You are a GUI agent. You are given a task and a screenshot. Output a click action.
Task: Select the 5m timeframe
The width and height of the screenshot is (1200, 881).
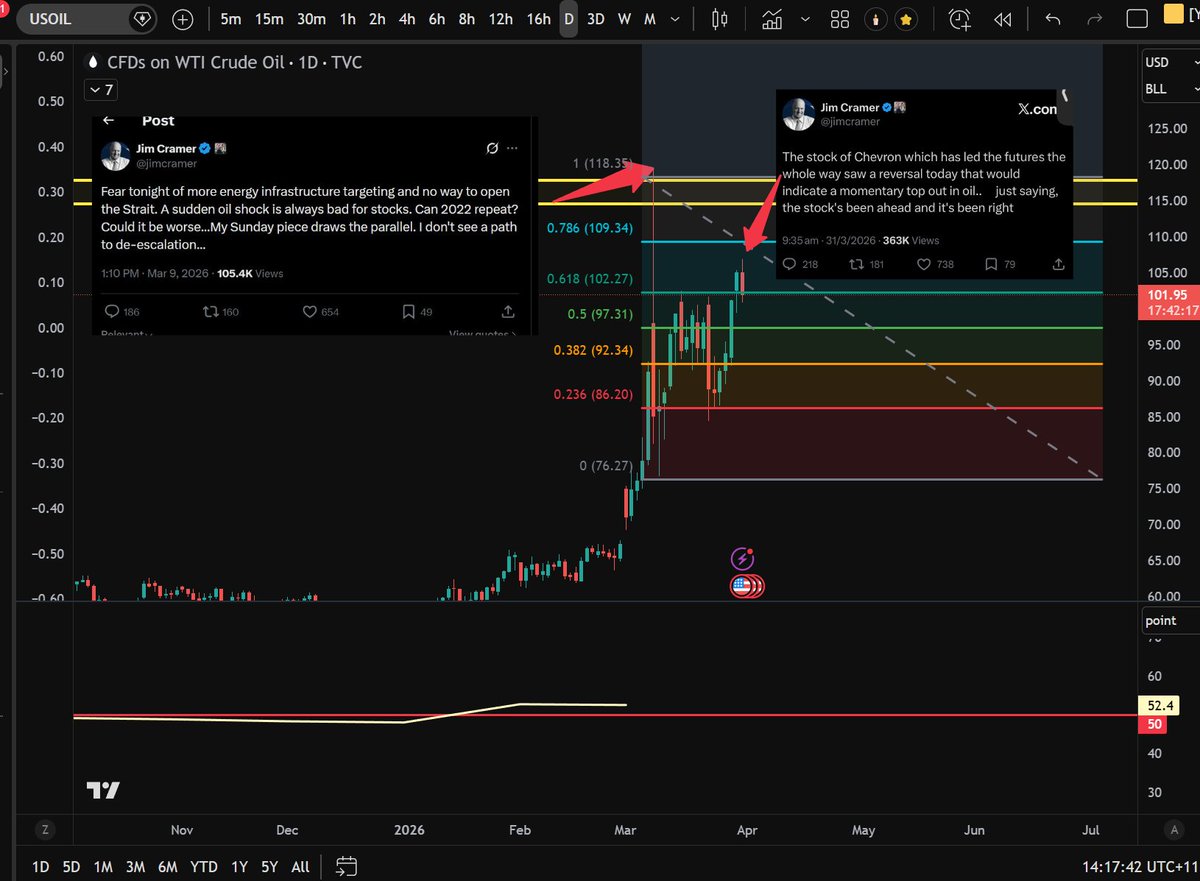point(231,19)
